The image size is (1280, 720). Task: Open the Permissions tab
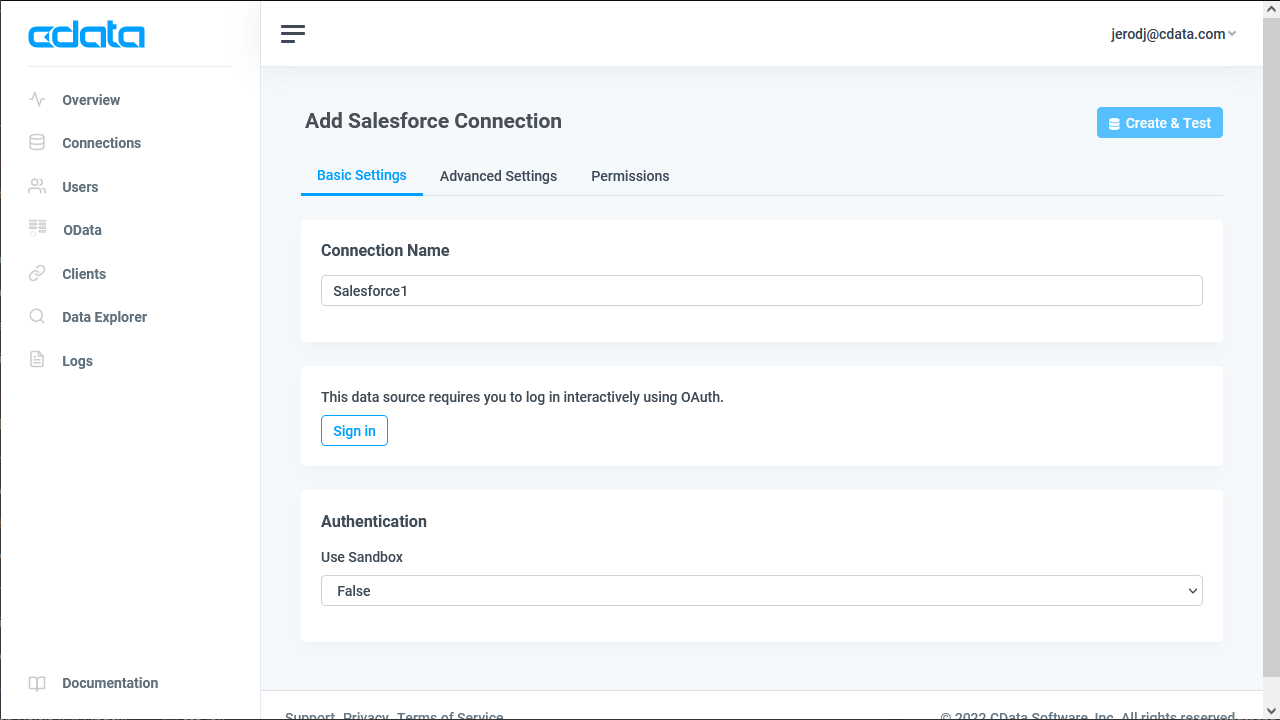[x=630, y=176]
